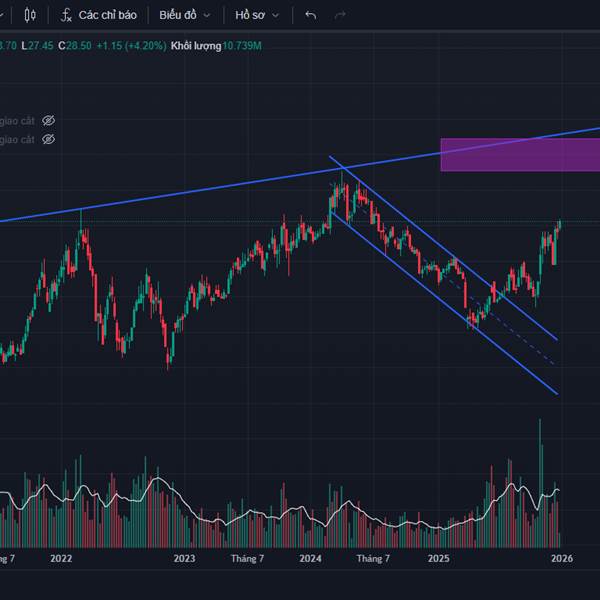Screen dimensions: 600x600
Task: Toggle visibility of the upper giao cắt indicator
Action: pyautogui.click(x=48, y=120)
